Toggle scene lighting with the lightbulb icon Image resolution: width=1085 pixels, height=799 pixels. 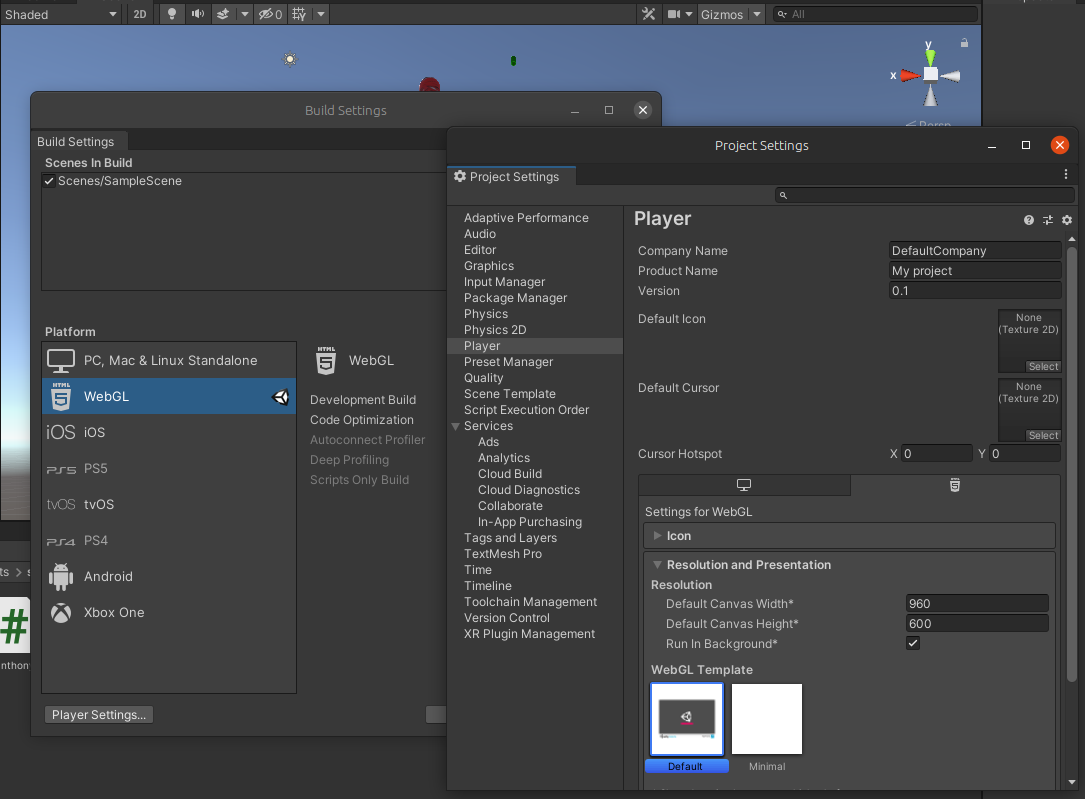click(172, 14)
